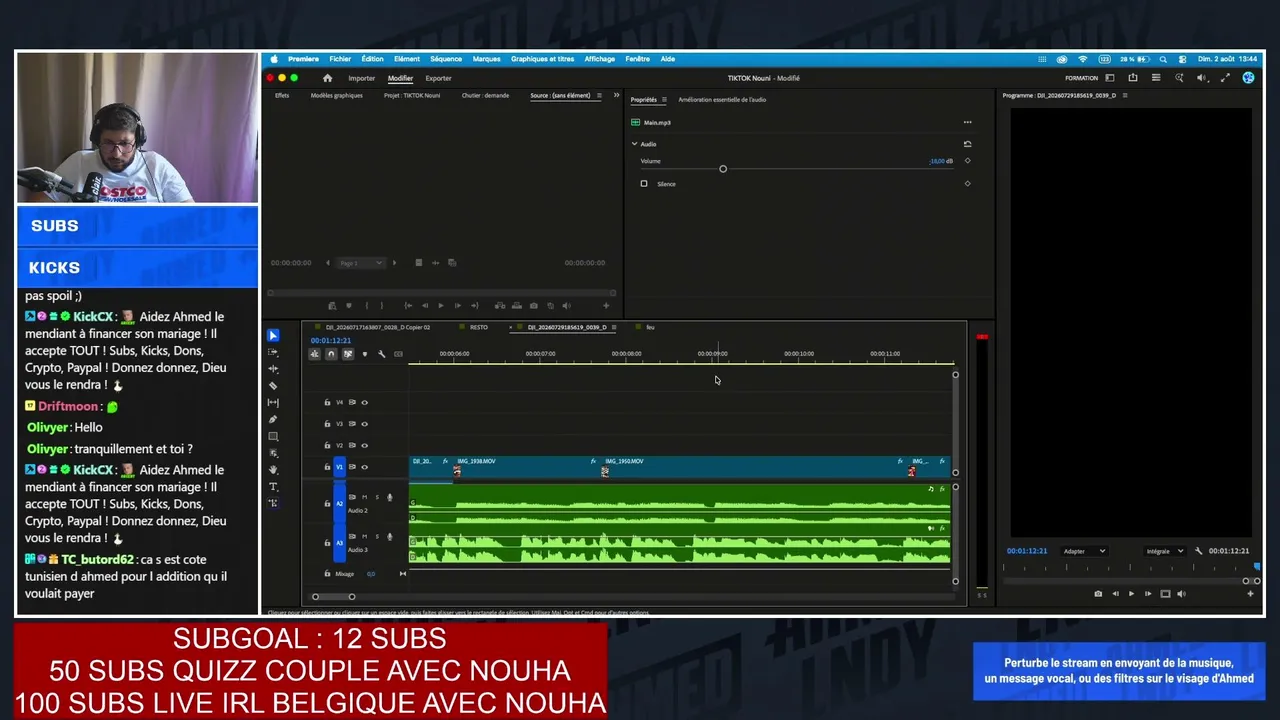Open the Source panel menu
The height and width of the screenshot is (720, 1280).
[x=600, y=96]
